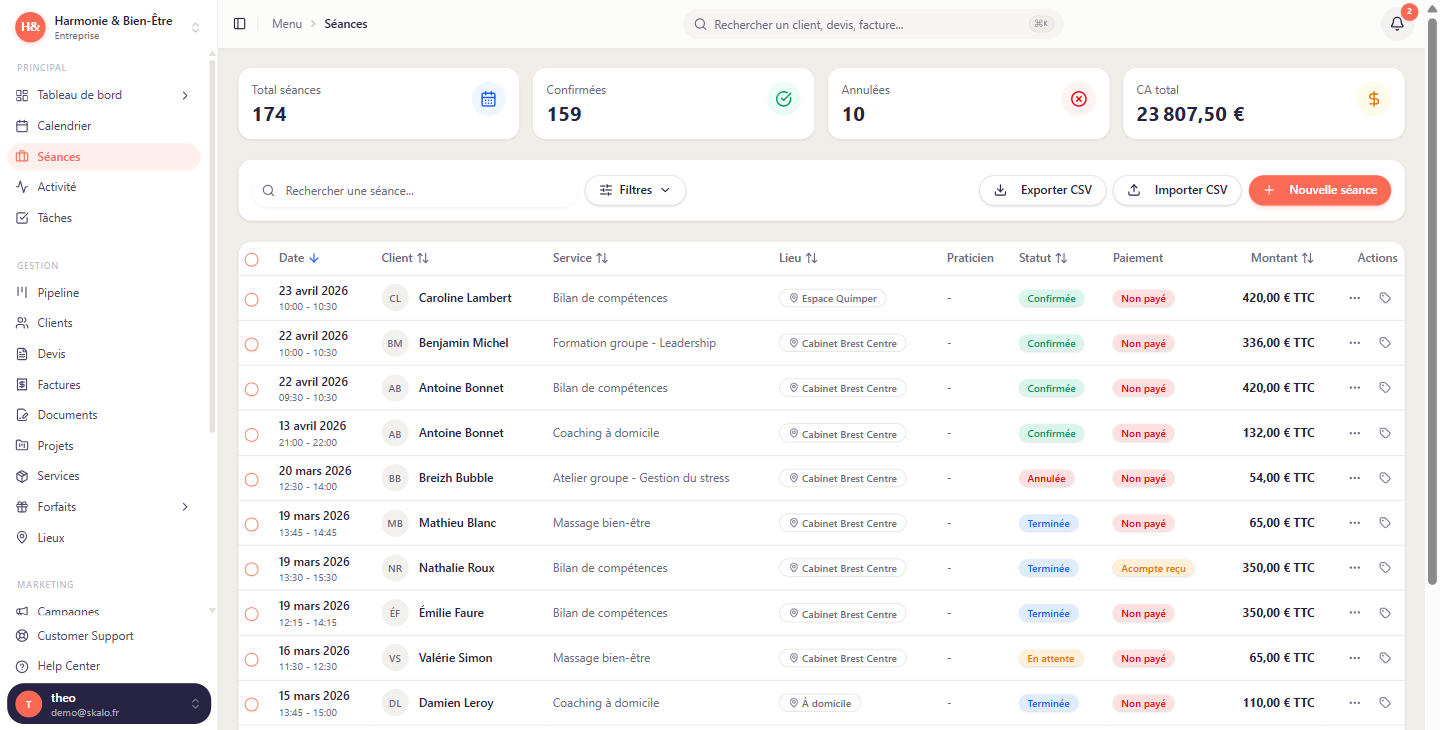The width and height of the screenshot is (1440, 730).
Task: Go to Factures in the sidebar
Action: (59, 385)
